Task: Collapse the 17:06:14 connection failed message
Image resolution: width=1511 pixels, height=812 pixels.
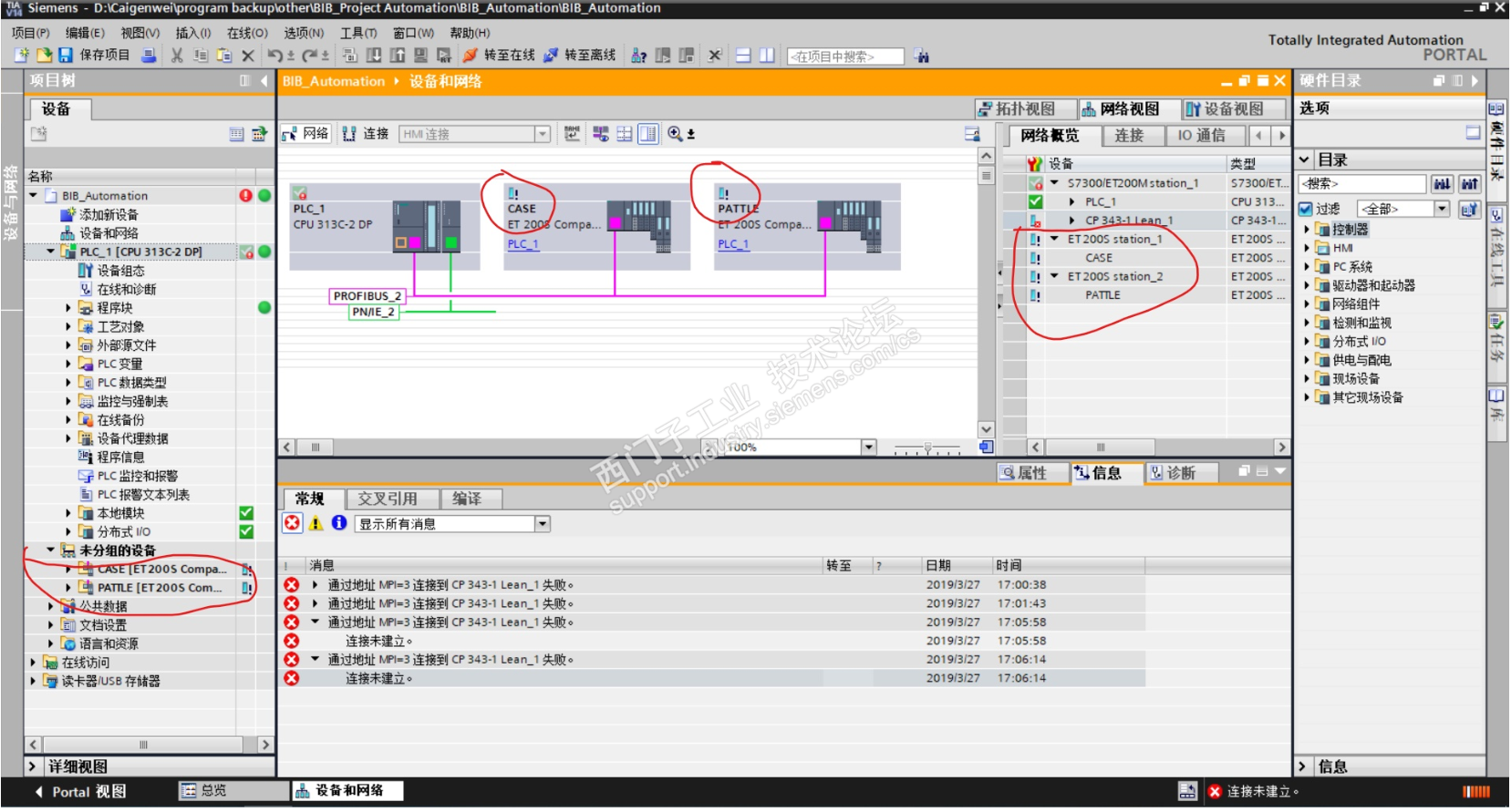Action: coord(316,660)
